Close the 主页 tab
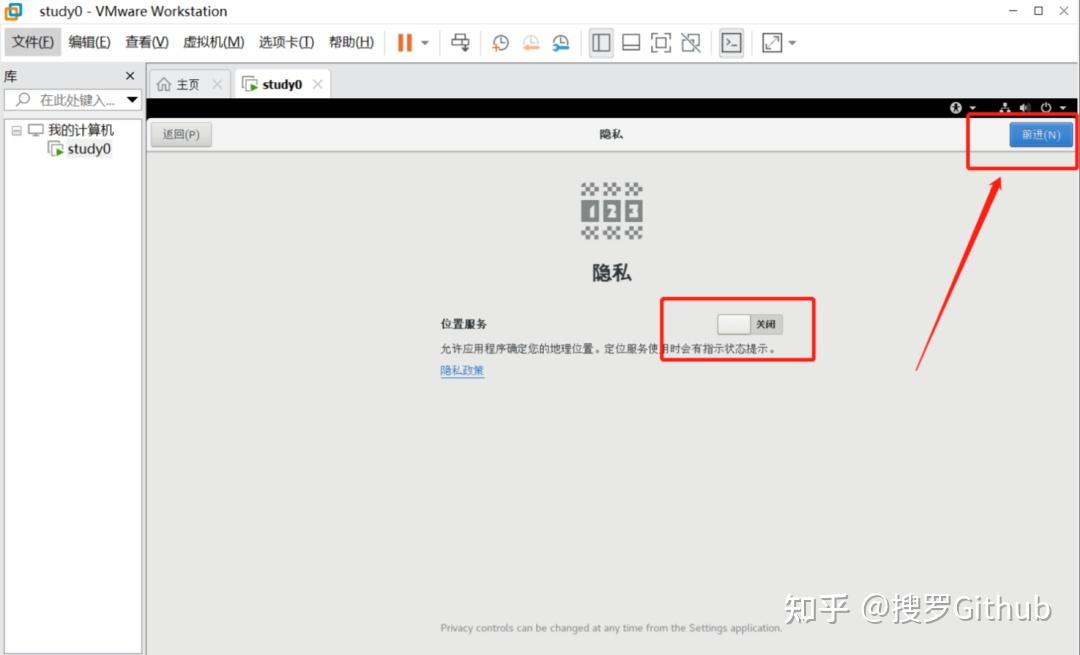 click(x=217, y=84)
